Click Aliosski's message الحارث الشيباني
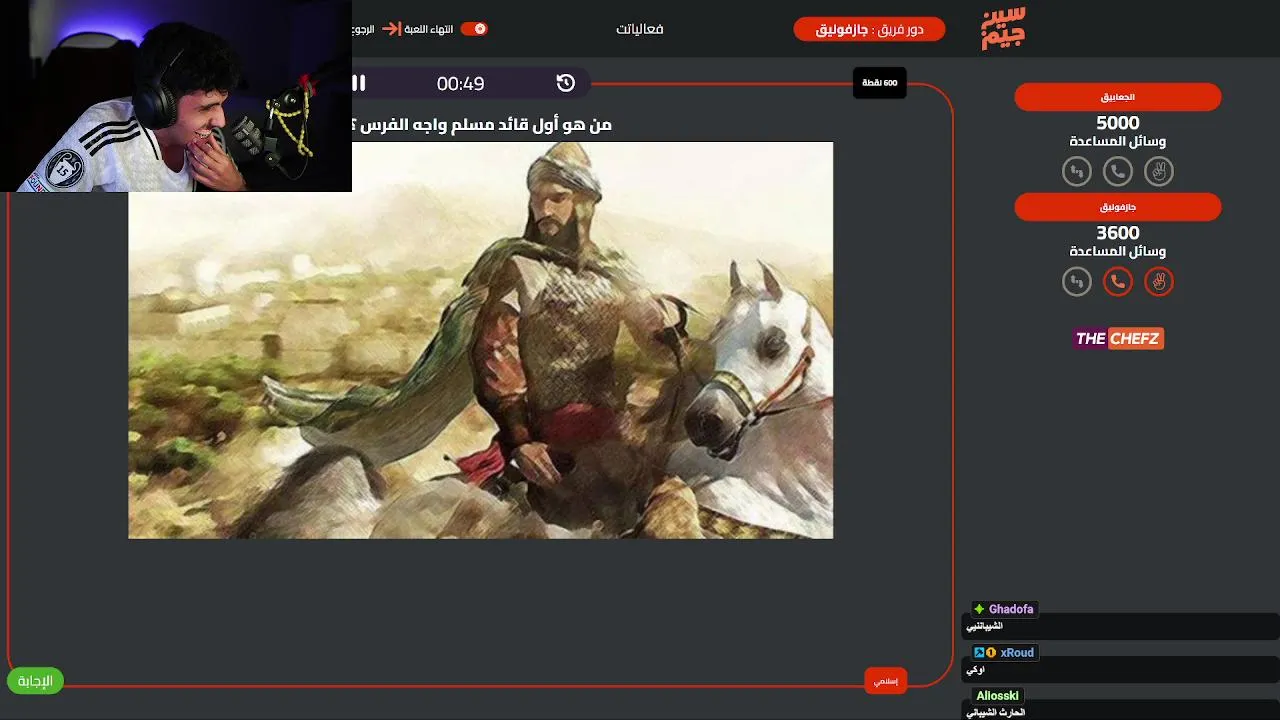The width and height of the screenshot is (1280, 720). (995, 713)
